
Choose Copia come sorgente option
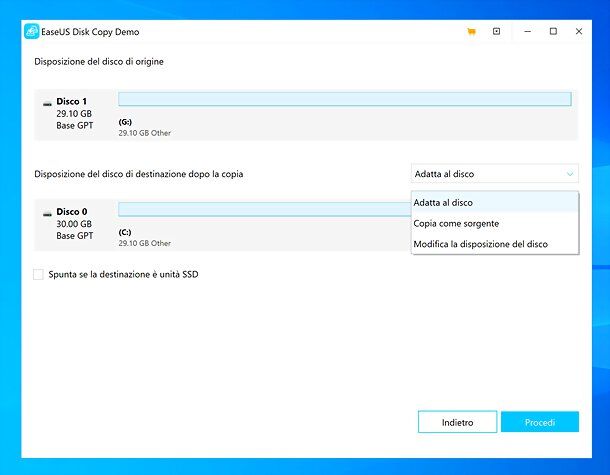click(x=495, y=223)
